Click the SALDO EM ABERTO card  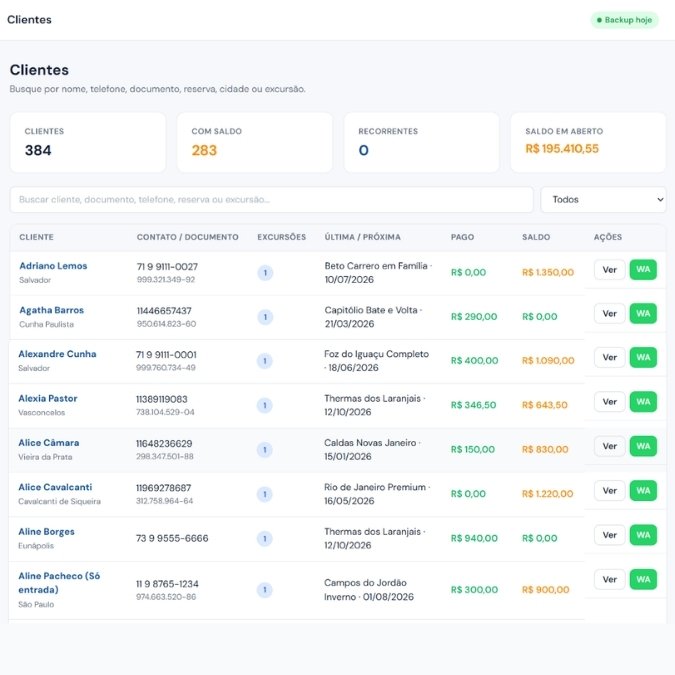[x=588, y=142]
